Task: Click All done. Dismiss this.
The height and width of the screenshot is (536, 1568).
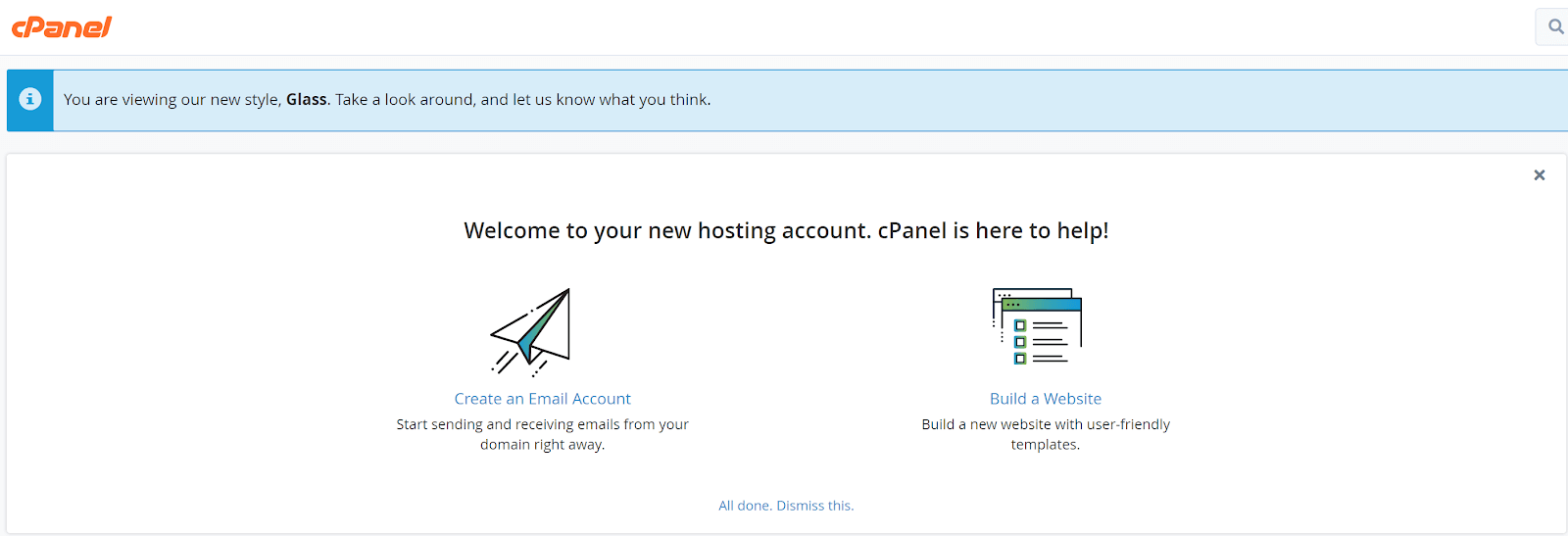Action: point(786,506)
